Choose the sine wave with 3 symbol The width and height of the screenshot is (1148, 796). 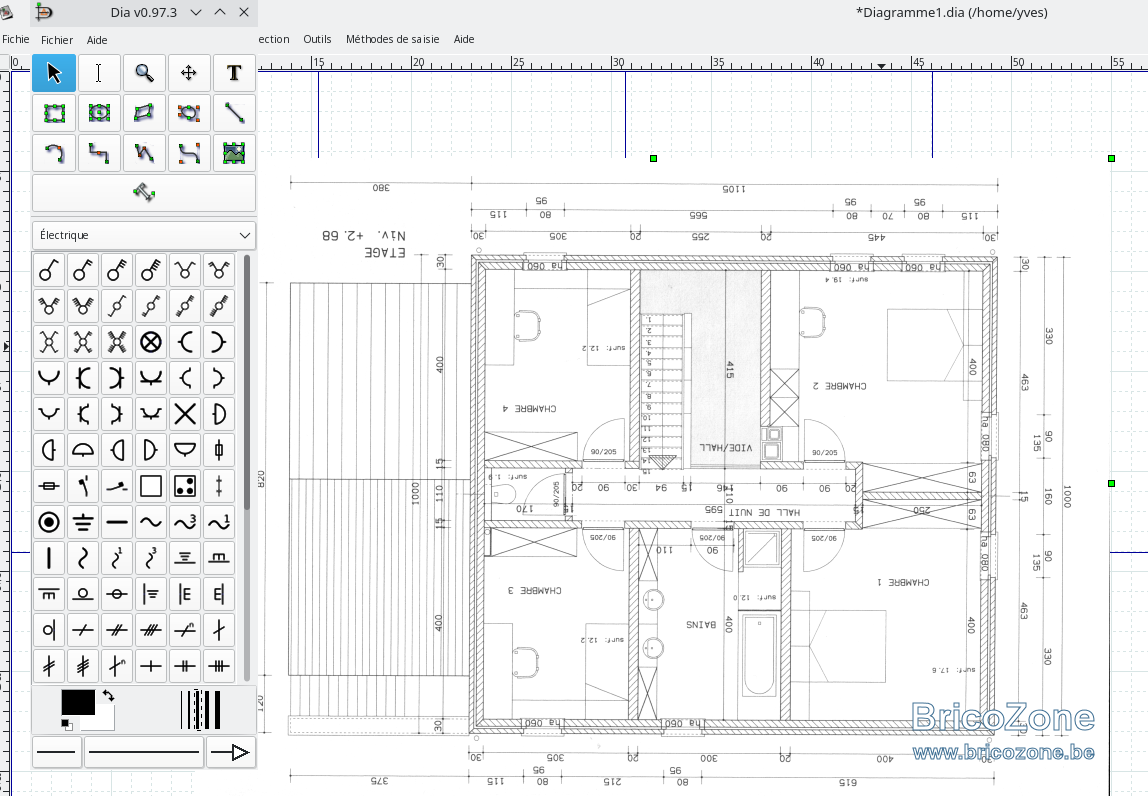click(184, 521)
